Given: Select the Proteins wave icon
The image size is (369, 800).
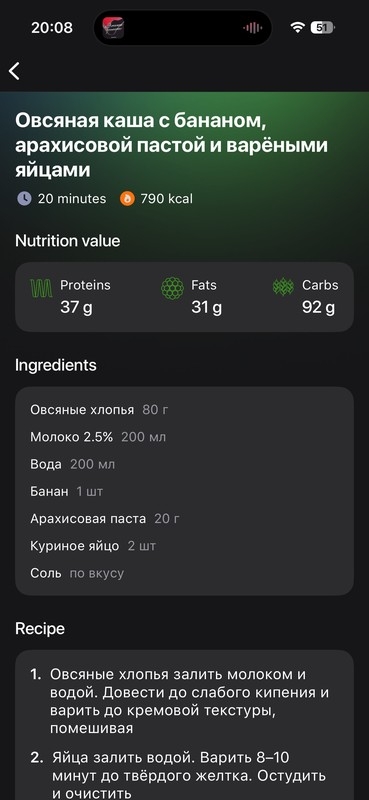Looking at the screenshot, I should pos(41,289).
